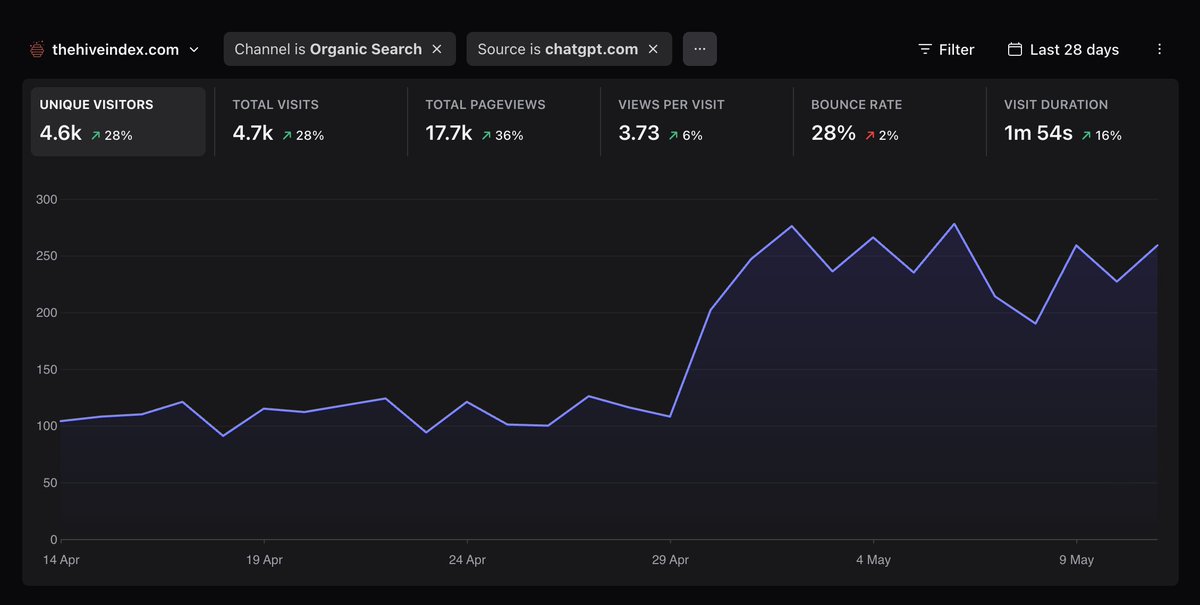Edit the Channel is Organic Search filter

pyautogui.click(x=328, y=49)
